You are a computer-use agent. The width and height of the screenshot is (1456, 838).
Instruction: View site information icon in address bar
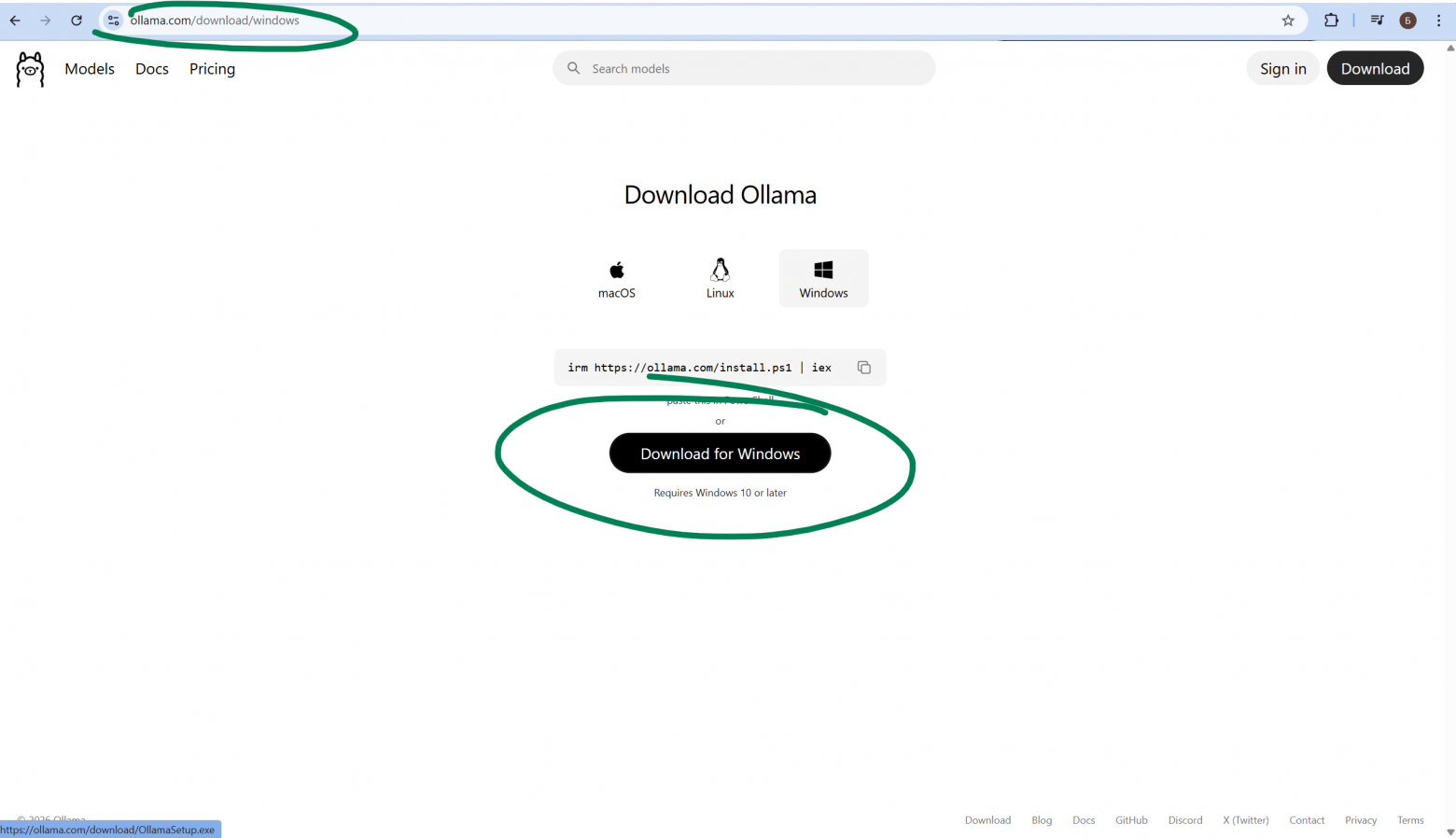click(113, 21)
